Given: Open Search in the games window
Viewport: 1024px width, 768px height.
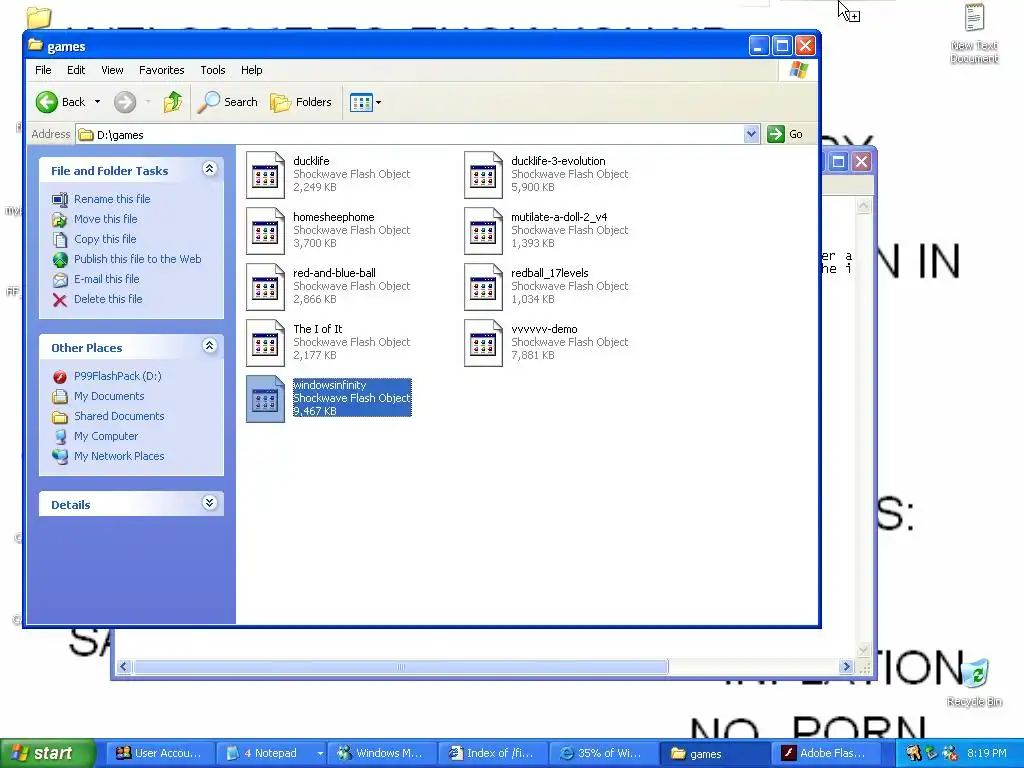Looking at the screenshot, I should click(x=228, y=102).
